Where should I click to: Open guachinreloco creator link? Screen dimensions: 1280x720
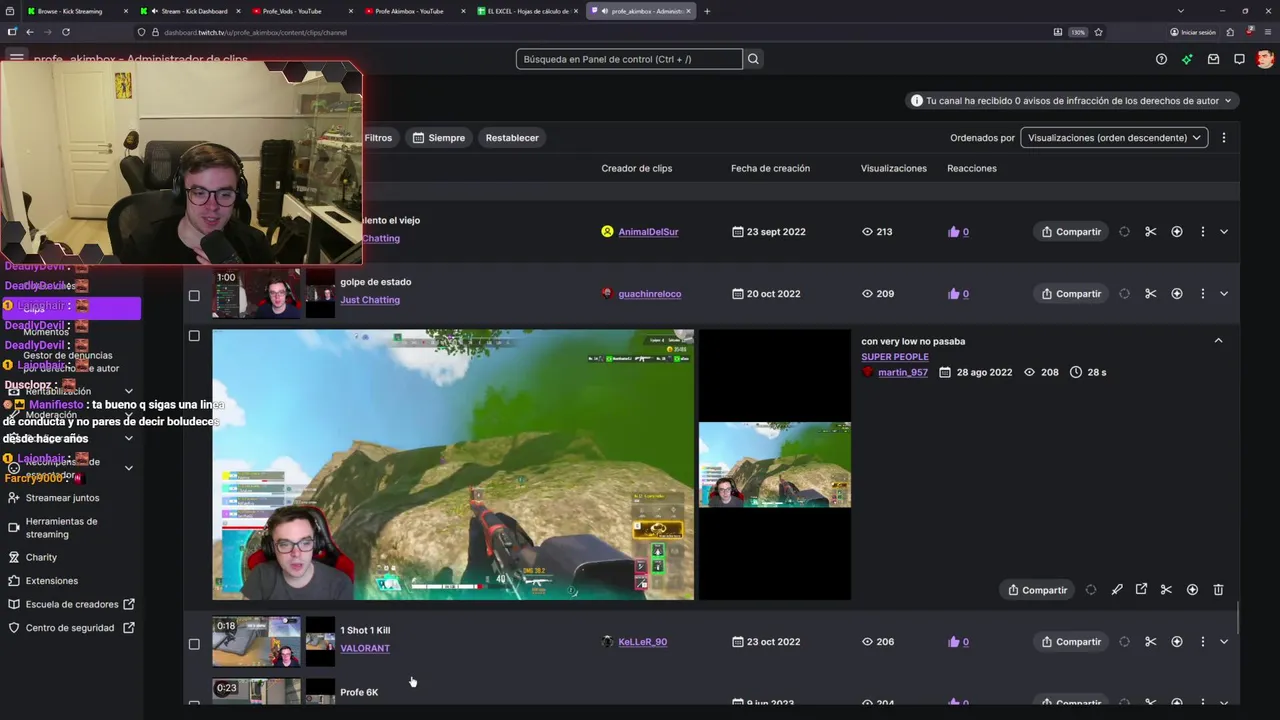click(x=650, y=294)
